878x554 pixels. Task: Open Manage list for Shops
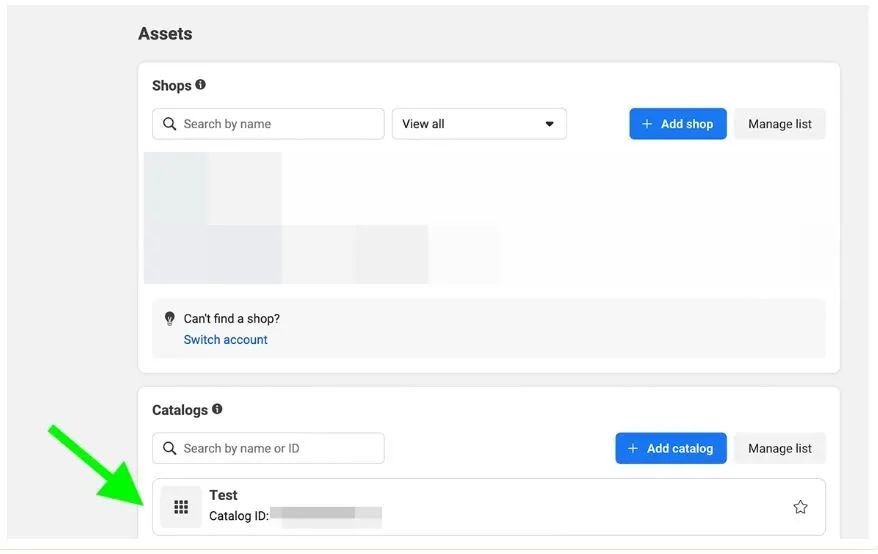pos(780,124)
